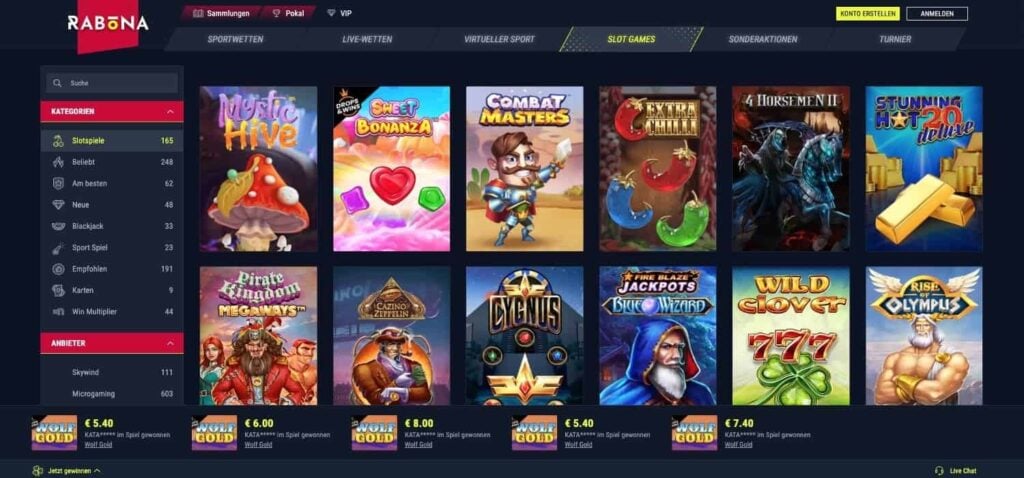Open the Blackjack category icon
This screenshot has width=1024, height=478.
click(x=58, y=226)
